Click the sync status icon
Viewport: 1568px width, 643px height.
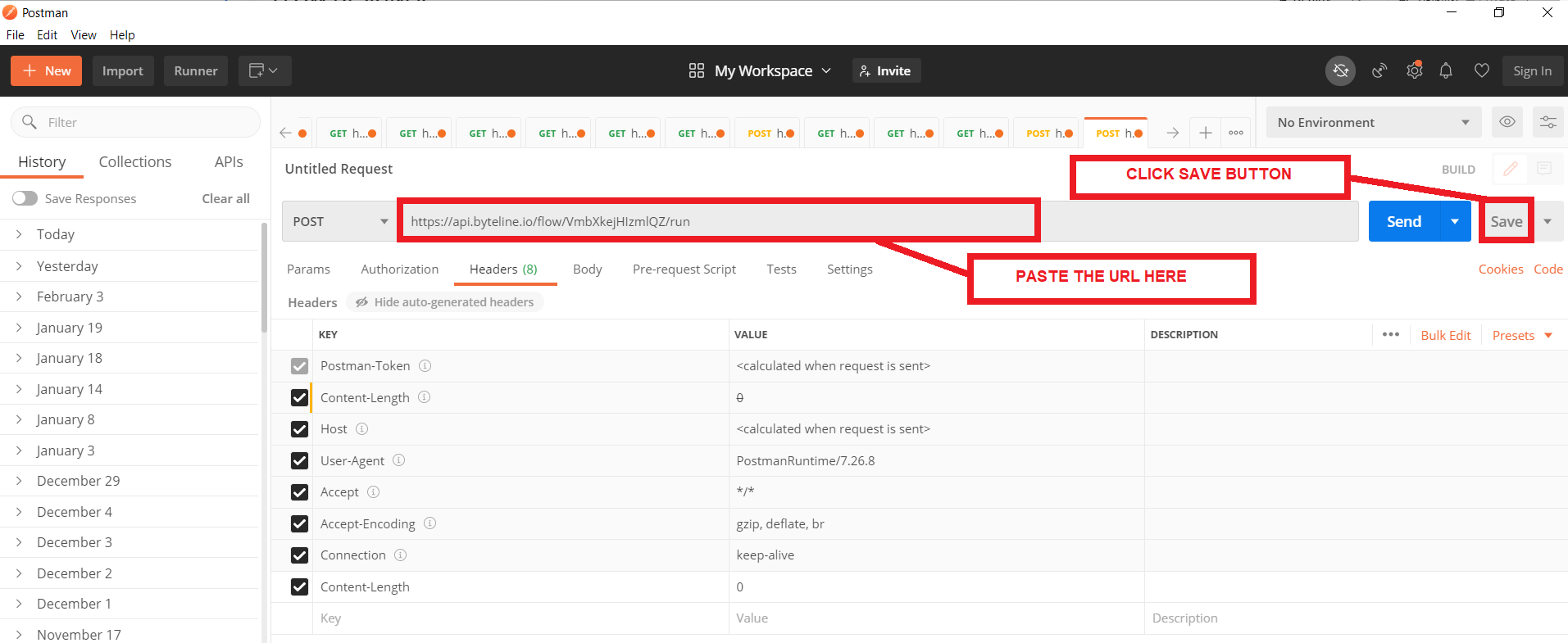(1340, 70)
